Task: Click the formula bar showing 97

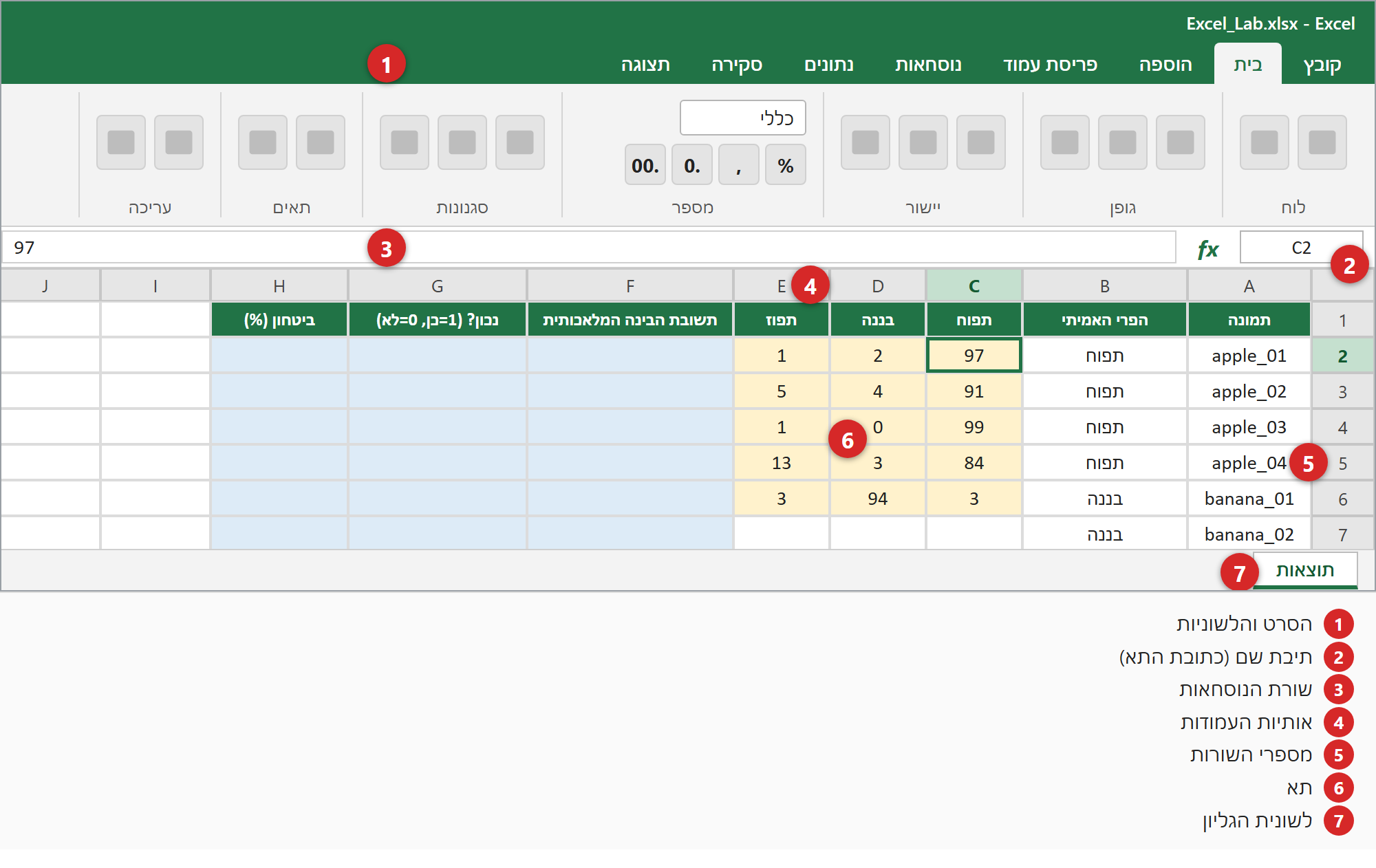Action: click(x=589, y=248)
